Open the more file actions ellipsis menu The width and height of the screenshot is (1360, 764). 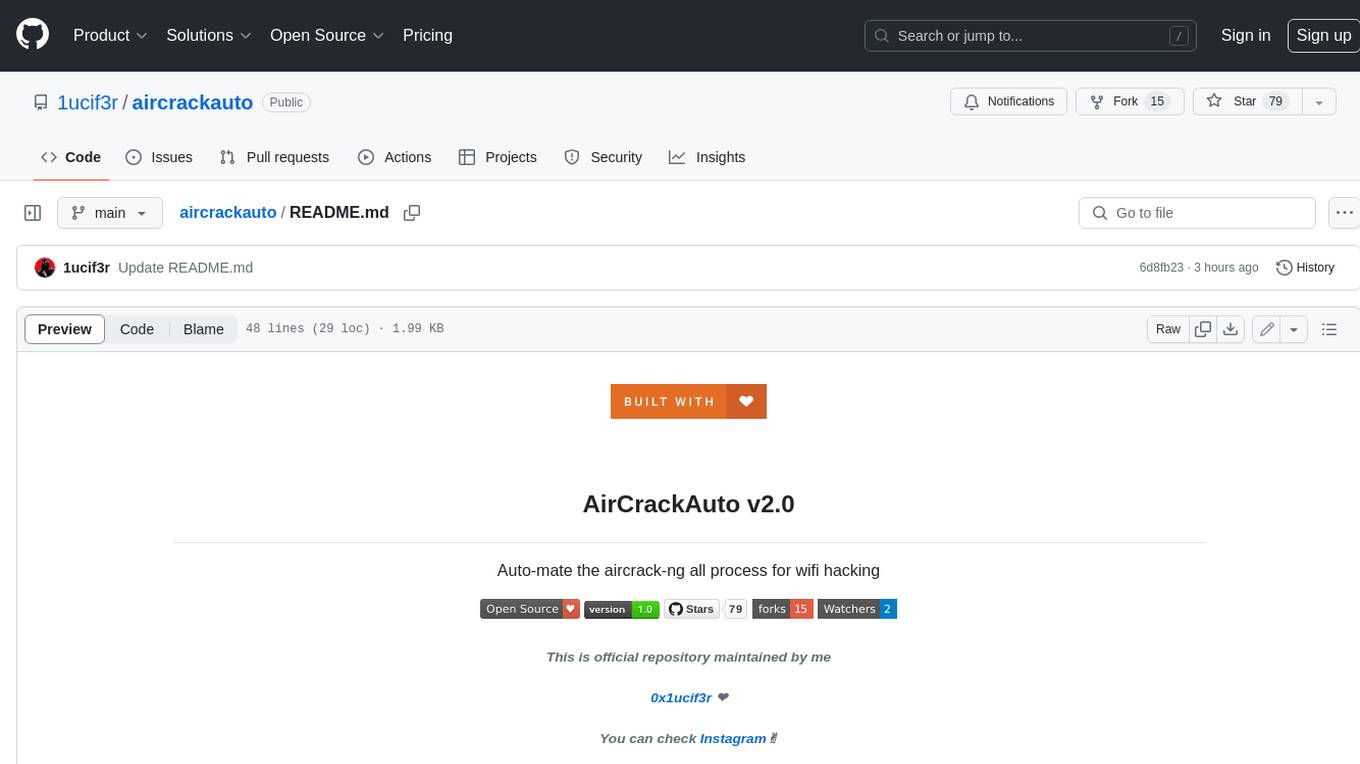tap(1344, 213)
